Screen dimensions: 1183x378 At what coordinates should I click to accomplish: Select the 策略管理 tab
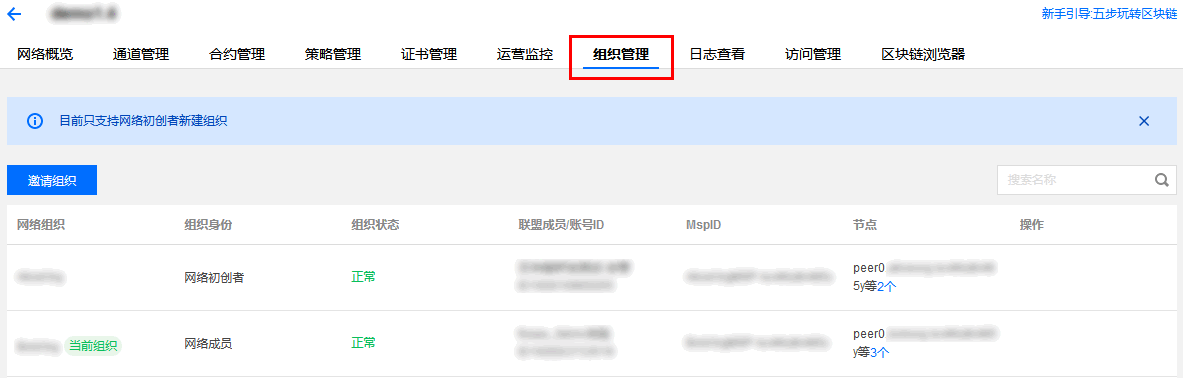333,54
